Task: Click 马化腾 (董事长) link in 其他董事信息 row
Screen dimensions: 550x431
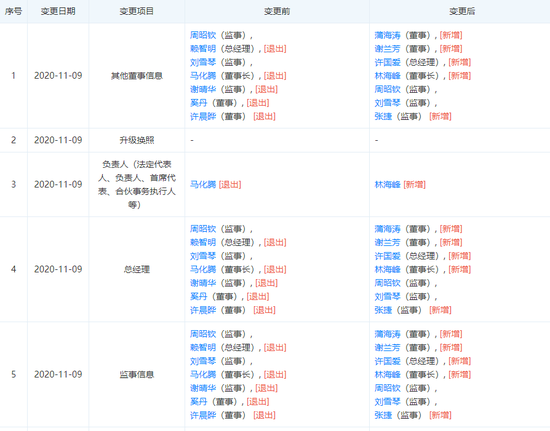Action: 203,76
